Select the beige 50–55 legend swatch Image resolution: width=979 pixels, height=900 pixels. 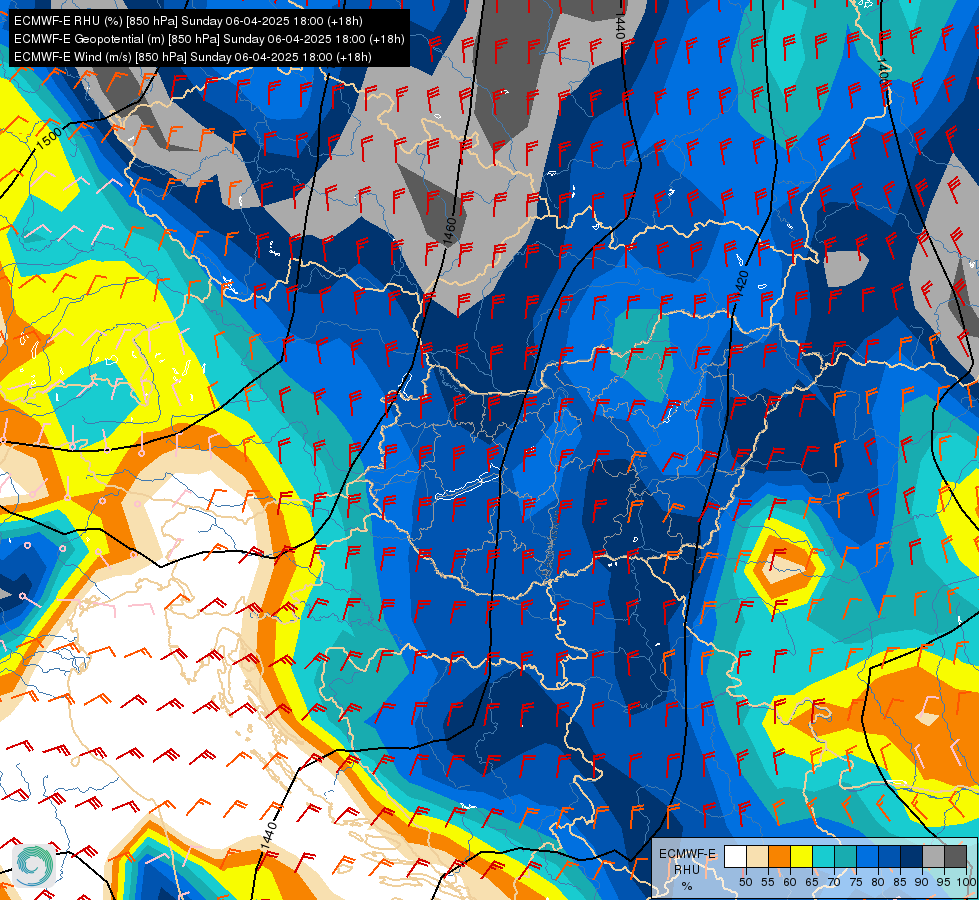click(x=757, y=856)
